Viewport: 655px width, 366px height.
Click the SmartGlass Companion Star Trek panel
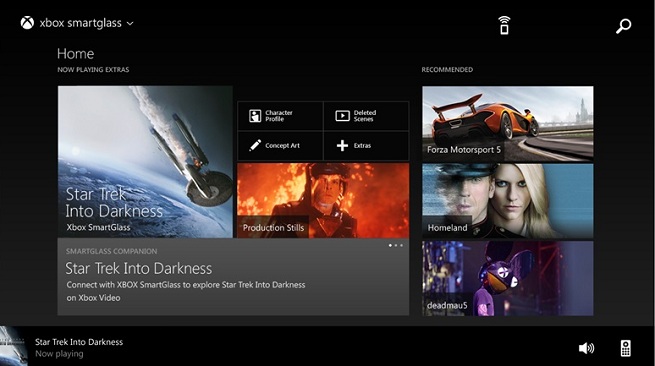click(233, 277)
